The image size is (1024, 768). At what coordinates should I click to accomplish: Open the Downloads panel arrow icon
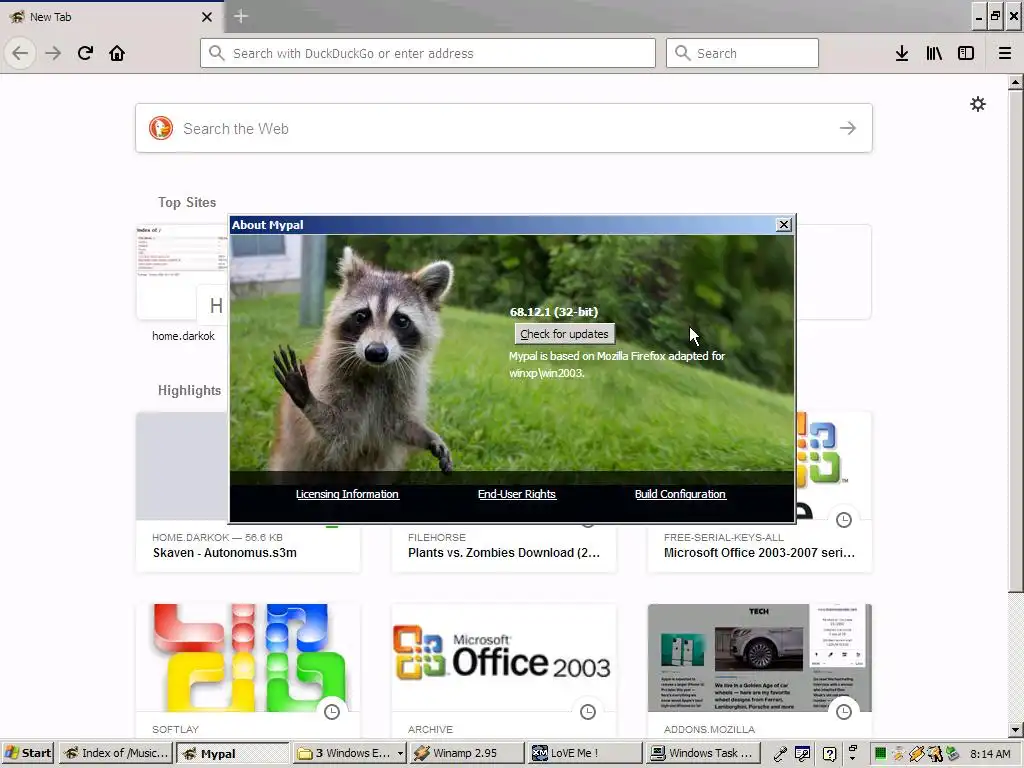click(x=902, y=53)
